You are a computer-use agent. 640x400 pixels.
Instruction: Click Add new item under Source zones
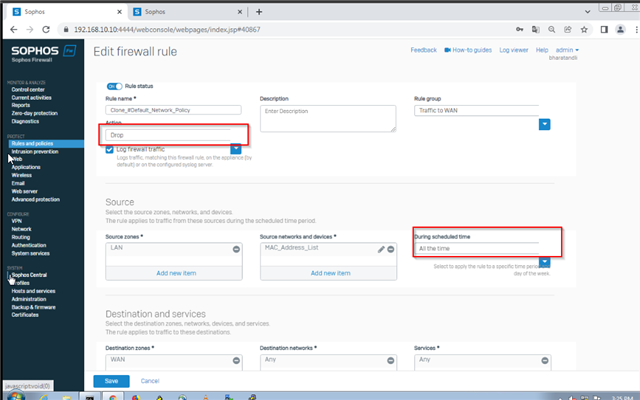[x=176, y=273]
